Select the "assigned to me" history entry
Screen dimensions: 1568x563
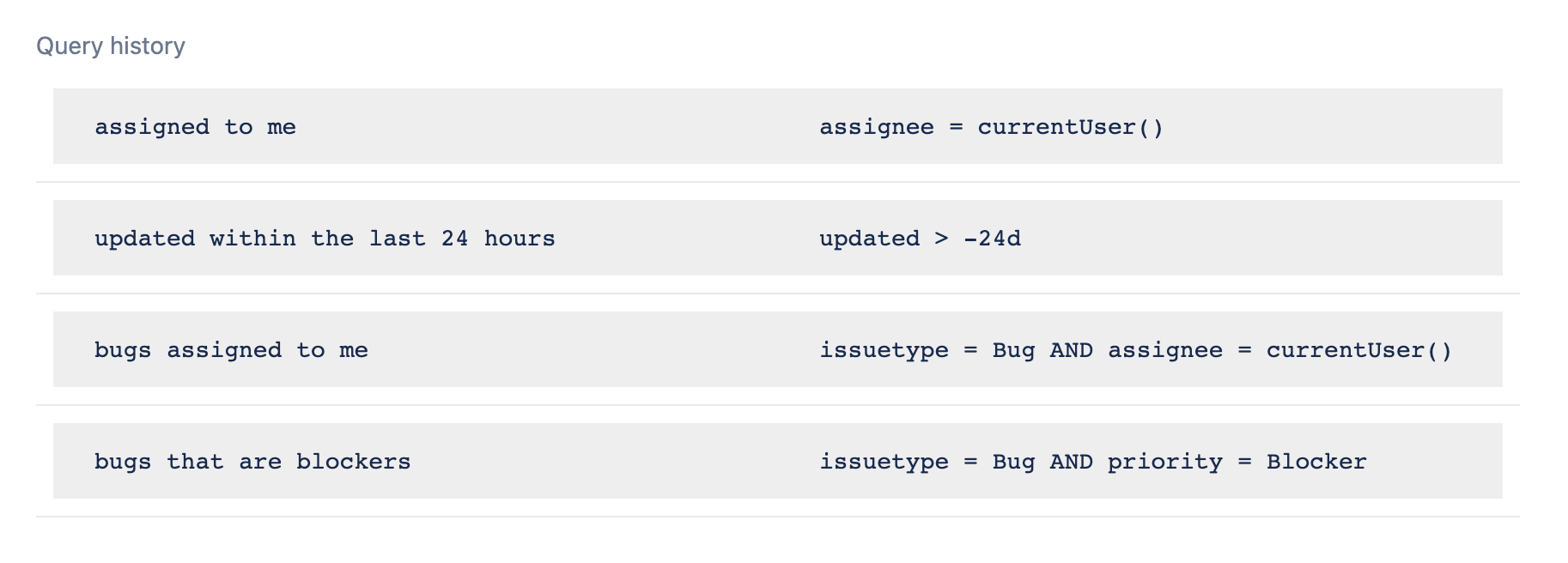click(195, 127)
